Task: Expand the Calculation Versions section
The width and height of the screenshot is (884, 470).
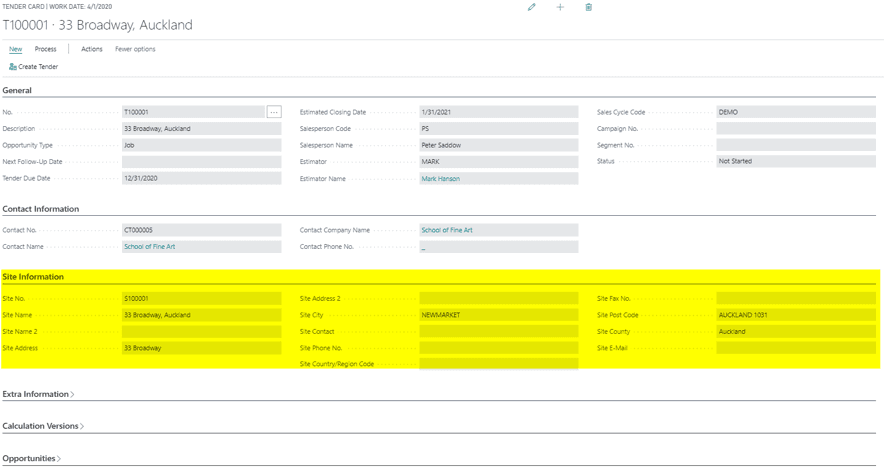Action: pos(43,426)
